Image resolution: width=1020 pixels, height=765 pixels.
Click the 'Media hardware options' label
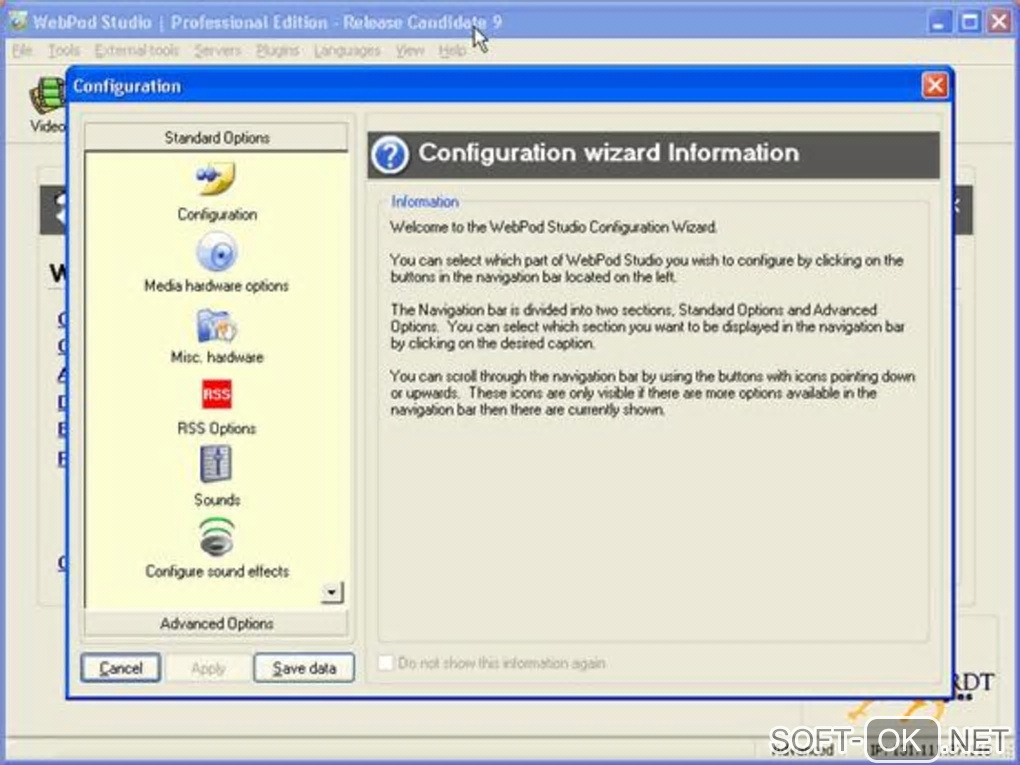216,286
